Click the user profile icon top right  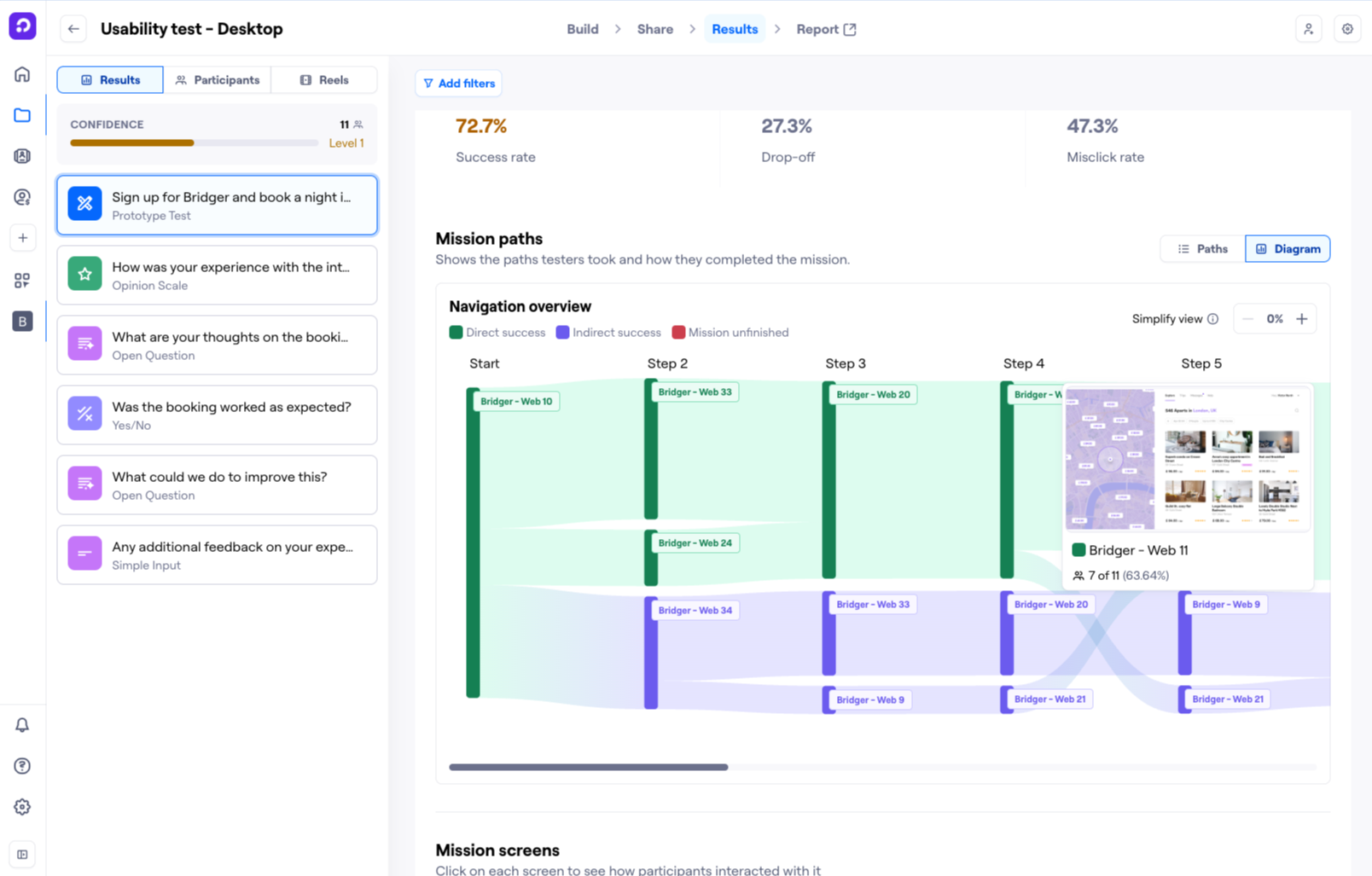1308,29
